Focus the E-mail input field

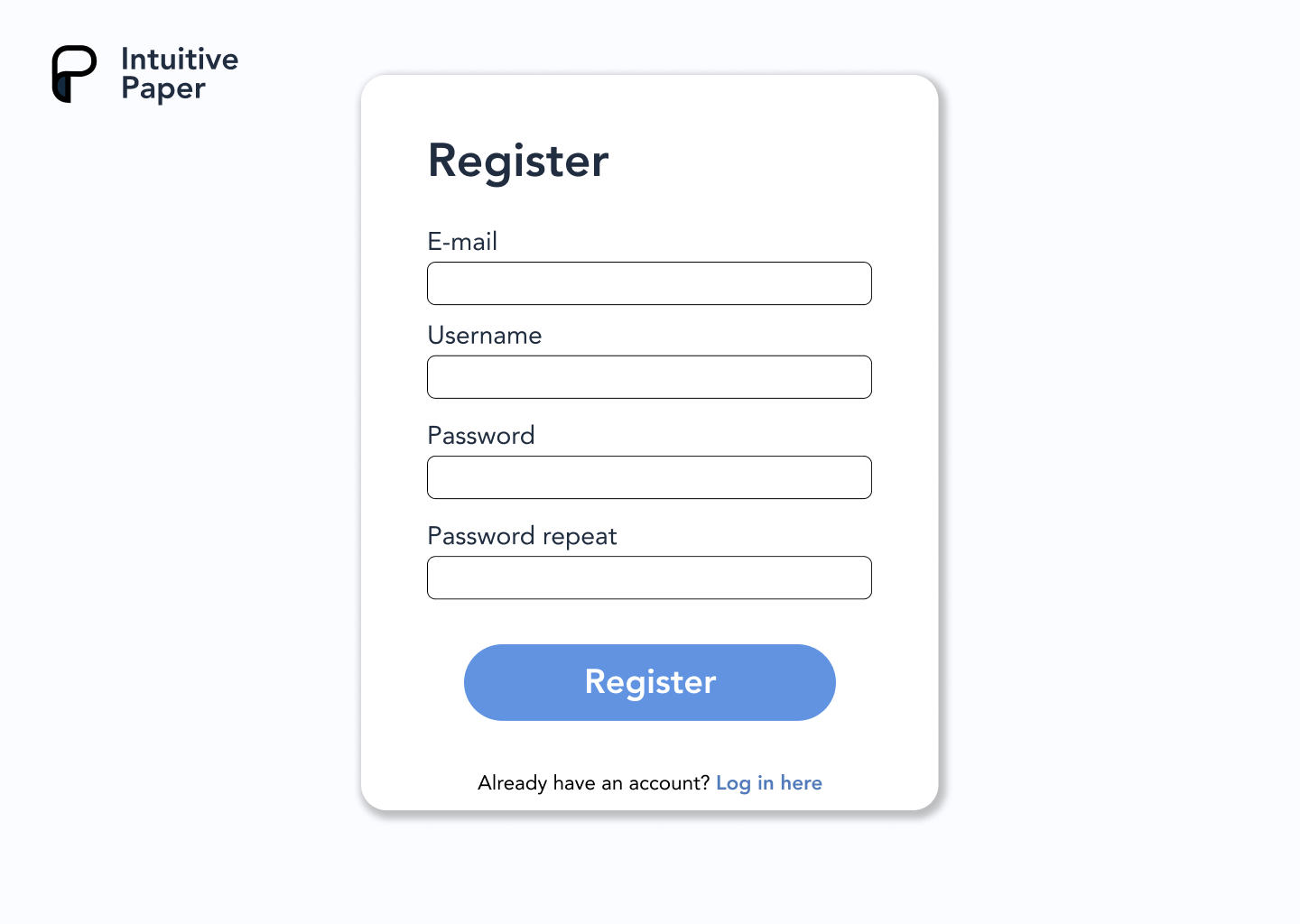click(649, 283)
